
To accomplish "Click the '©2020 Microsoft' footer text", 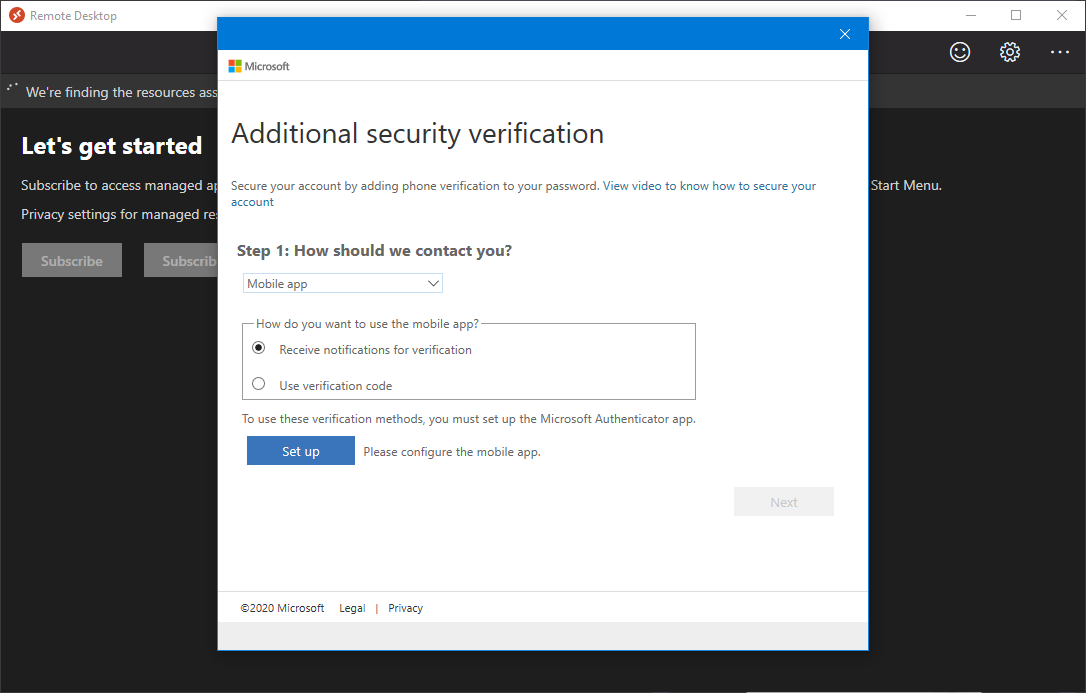I will coord(282,608).
